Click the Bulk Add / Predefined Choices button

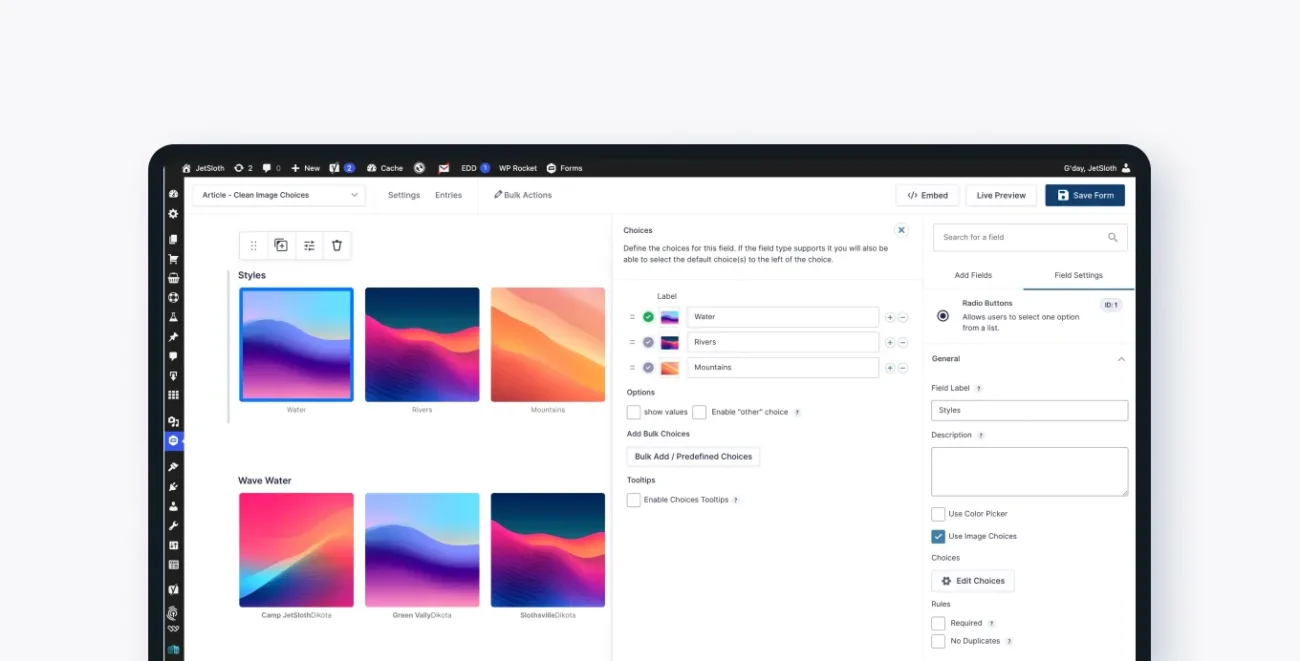pyautogui.click(x=692, y=457)
